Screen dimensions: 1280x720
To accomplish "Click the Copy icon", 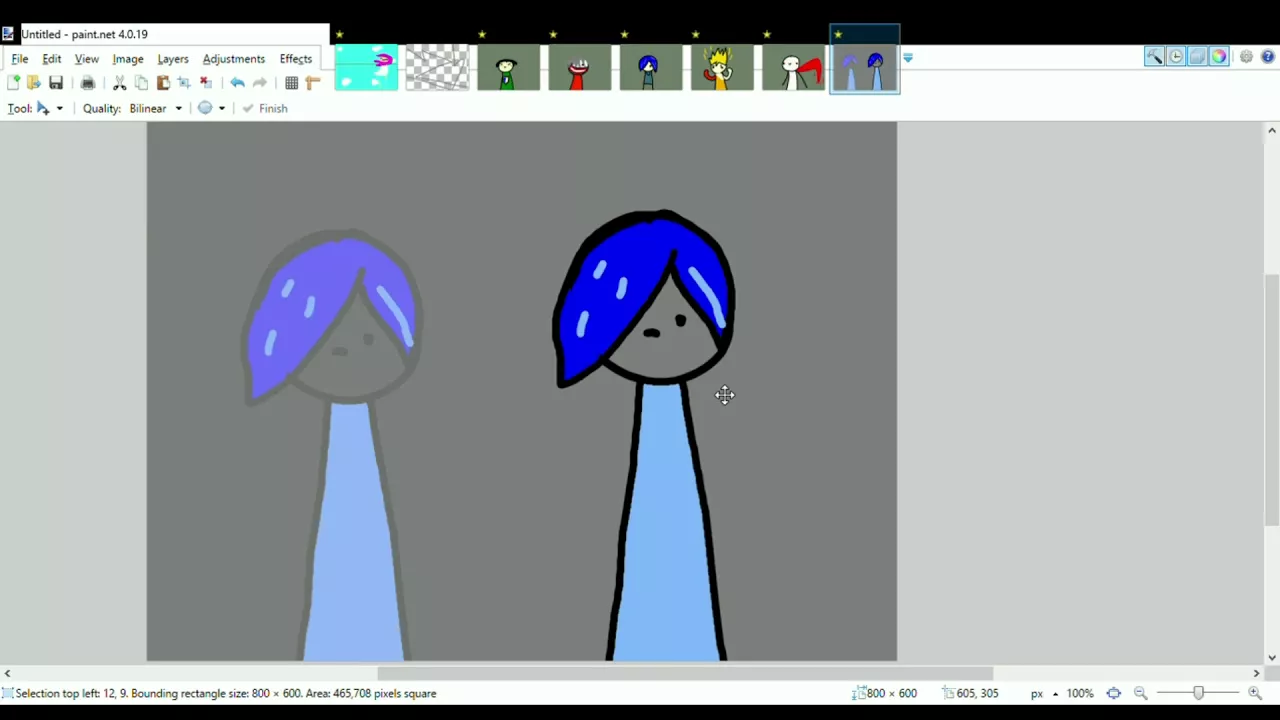I will pyautogui.click(x=141, y=83).
